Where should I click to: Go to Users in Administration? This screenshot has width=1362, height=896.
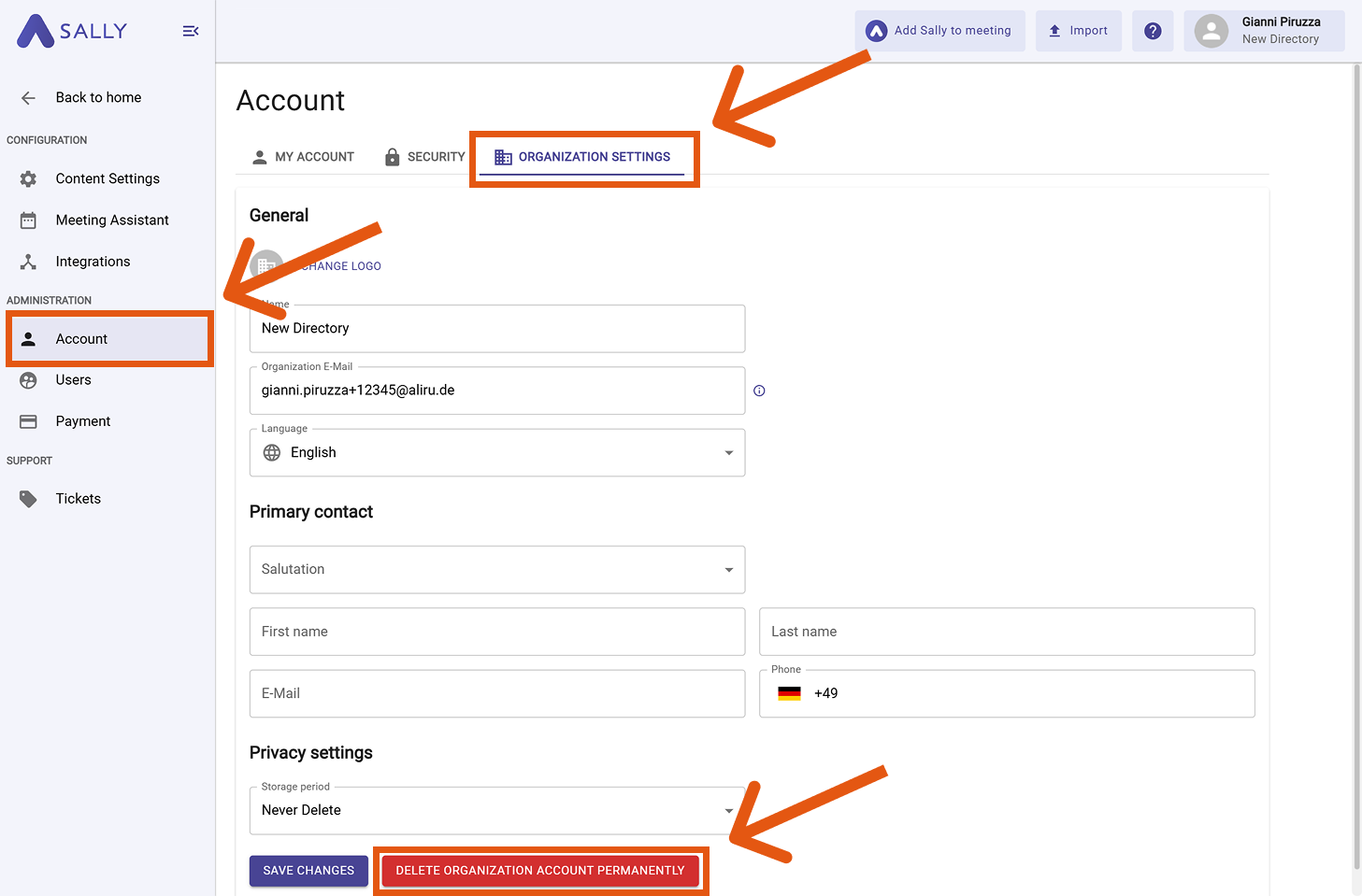[x=108, y=380]
